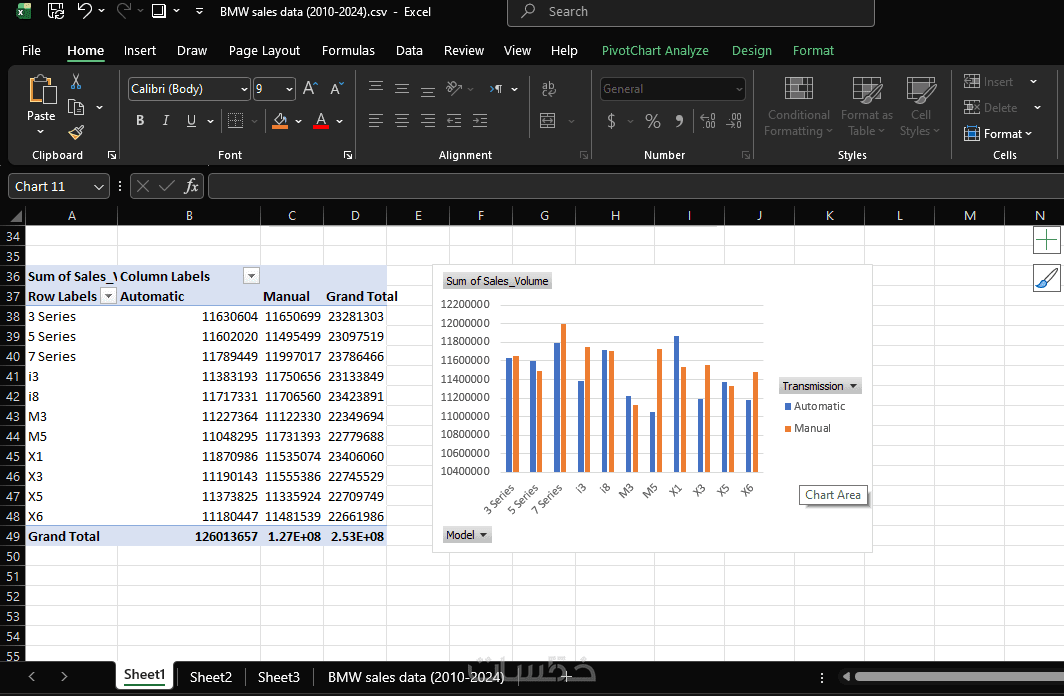1064x696 pixels.
Task: Click the Save icon in title bar
Action: pos(56,11)
